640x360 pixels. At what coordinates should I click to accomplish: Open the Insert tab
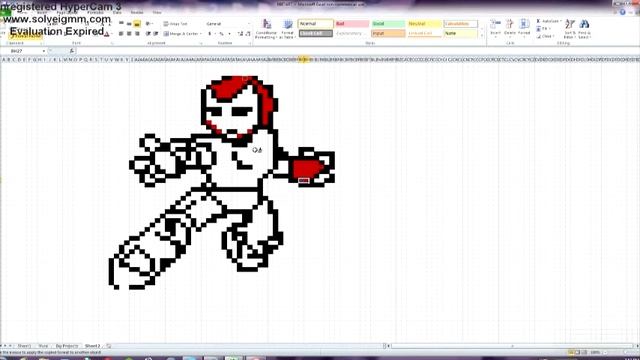pos(41,13)
